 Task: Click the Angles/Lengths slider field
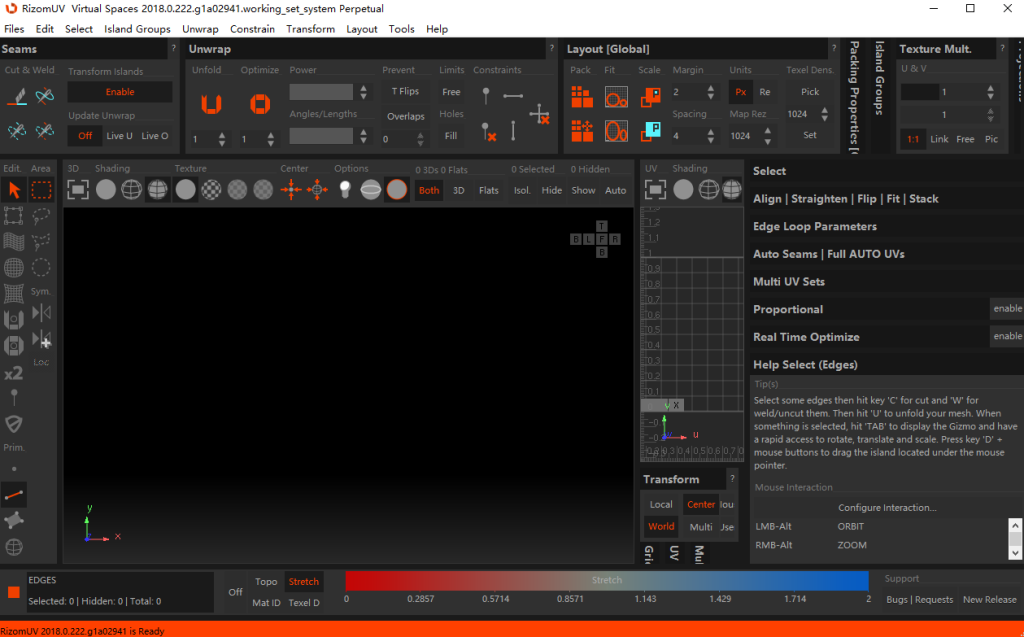[321, 136]
